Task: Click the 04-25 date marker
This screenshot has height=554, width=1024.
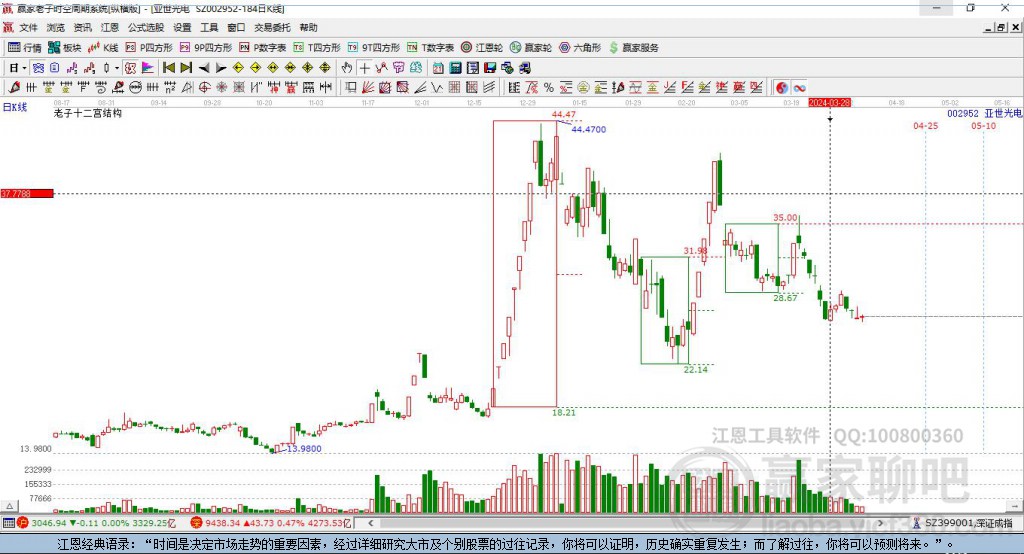Action: 925,125
